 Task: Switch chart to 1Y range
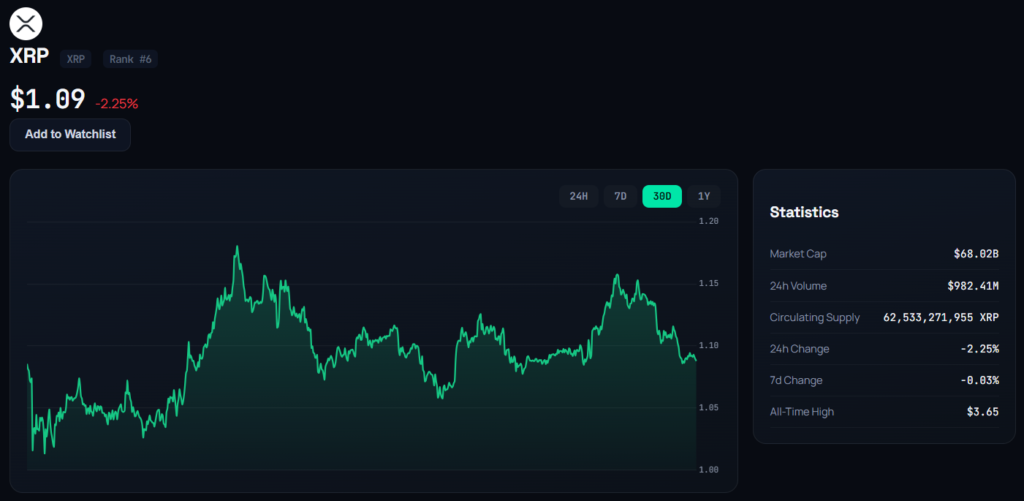pyautogui.click(x=703, y=196)
